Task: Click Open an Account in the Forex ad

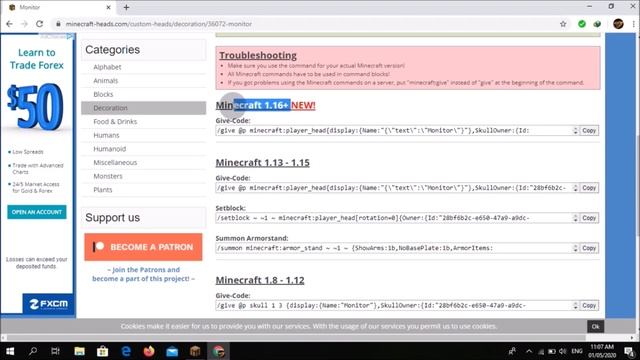Action: point(37,212)
